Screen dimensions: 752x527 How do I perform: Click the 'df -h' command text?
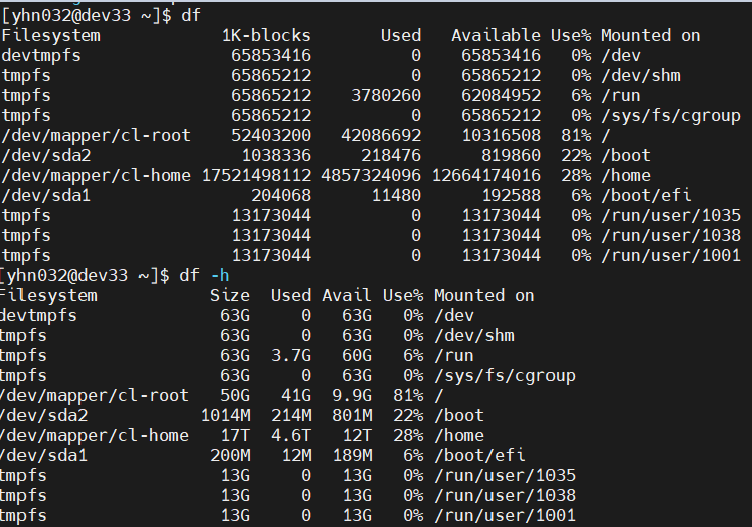204,275
